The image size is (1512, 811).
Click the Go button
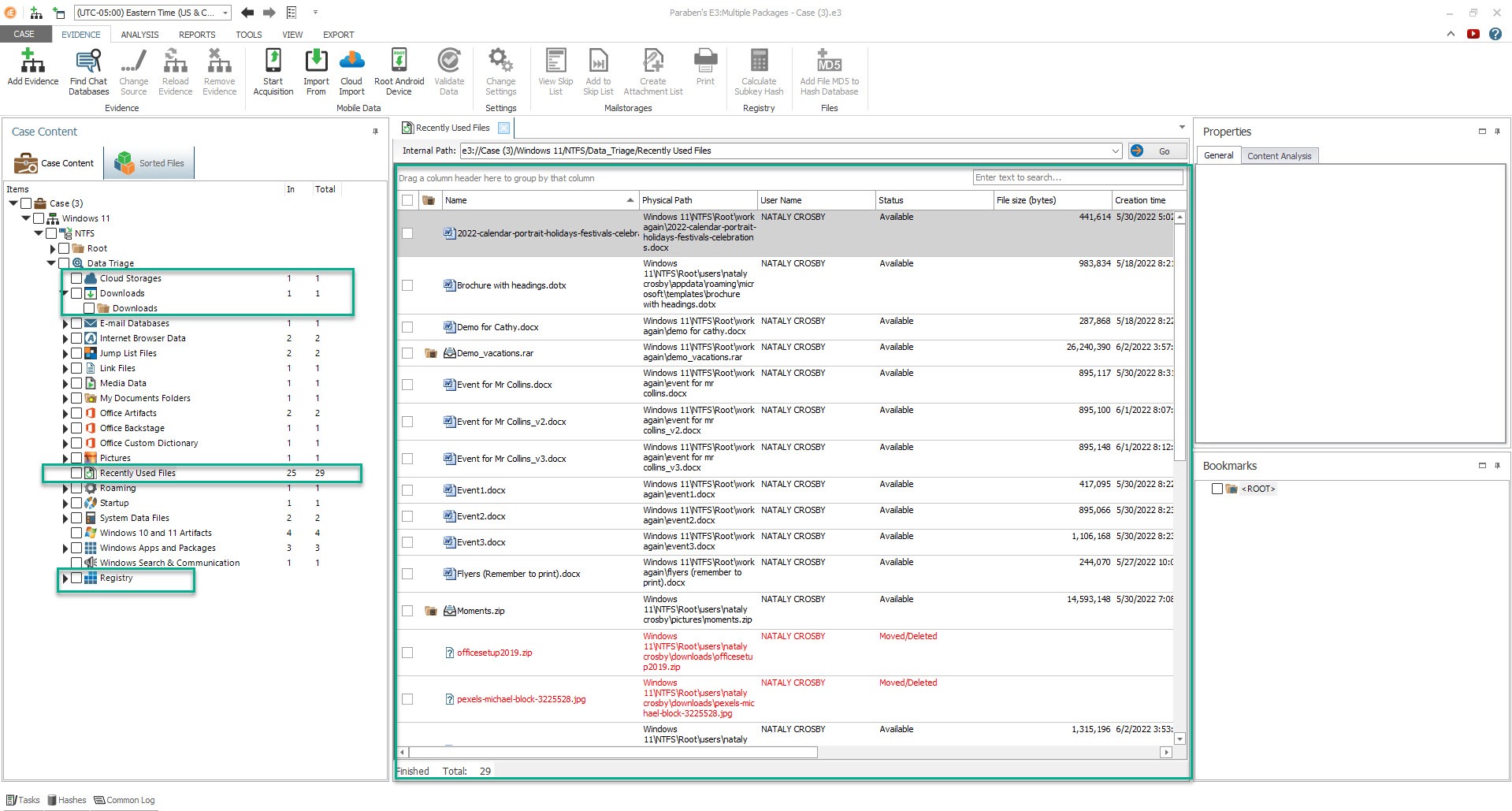(x=1158, y=151)
